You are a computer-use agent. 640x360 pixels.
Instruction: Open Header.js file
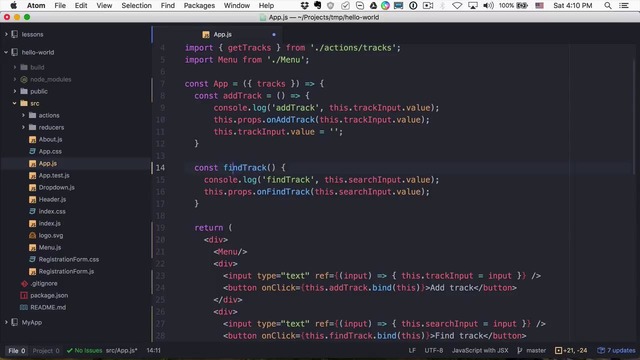(52, 199)
